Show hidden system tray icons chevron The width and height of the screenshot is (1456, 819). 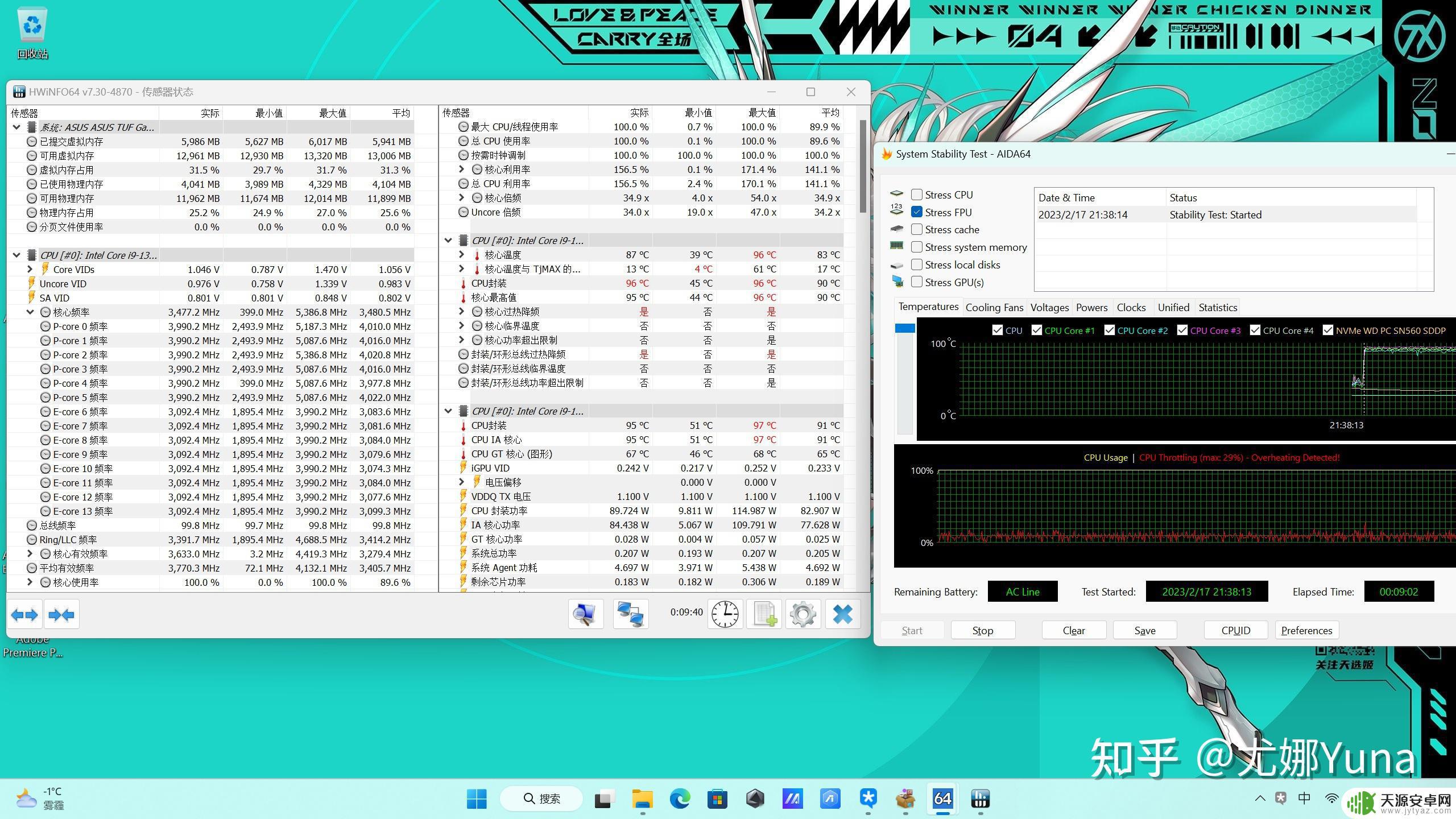coord(1260,799)
